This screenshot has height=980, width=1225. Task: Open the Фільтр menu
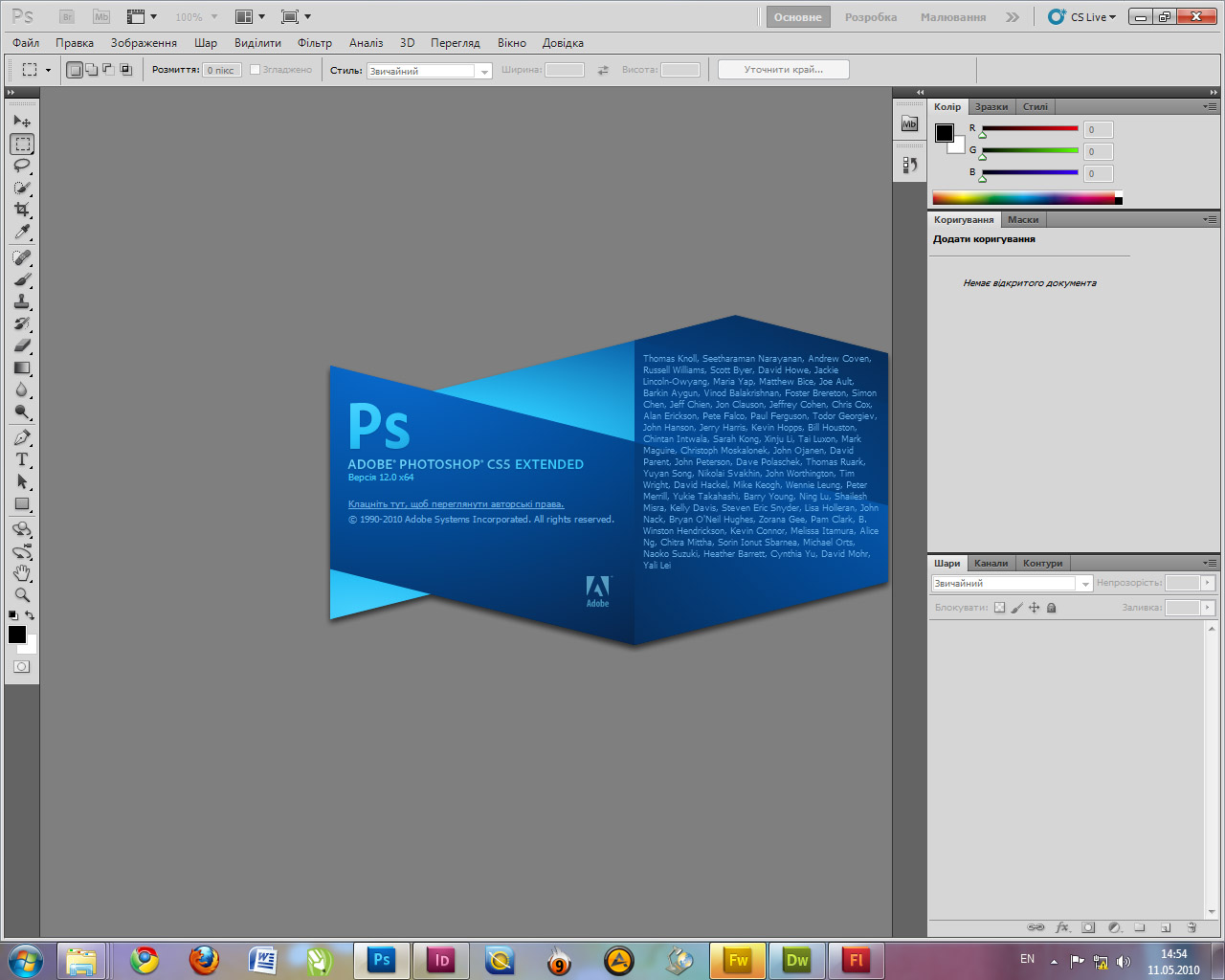pos(314,43)
